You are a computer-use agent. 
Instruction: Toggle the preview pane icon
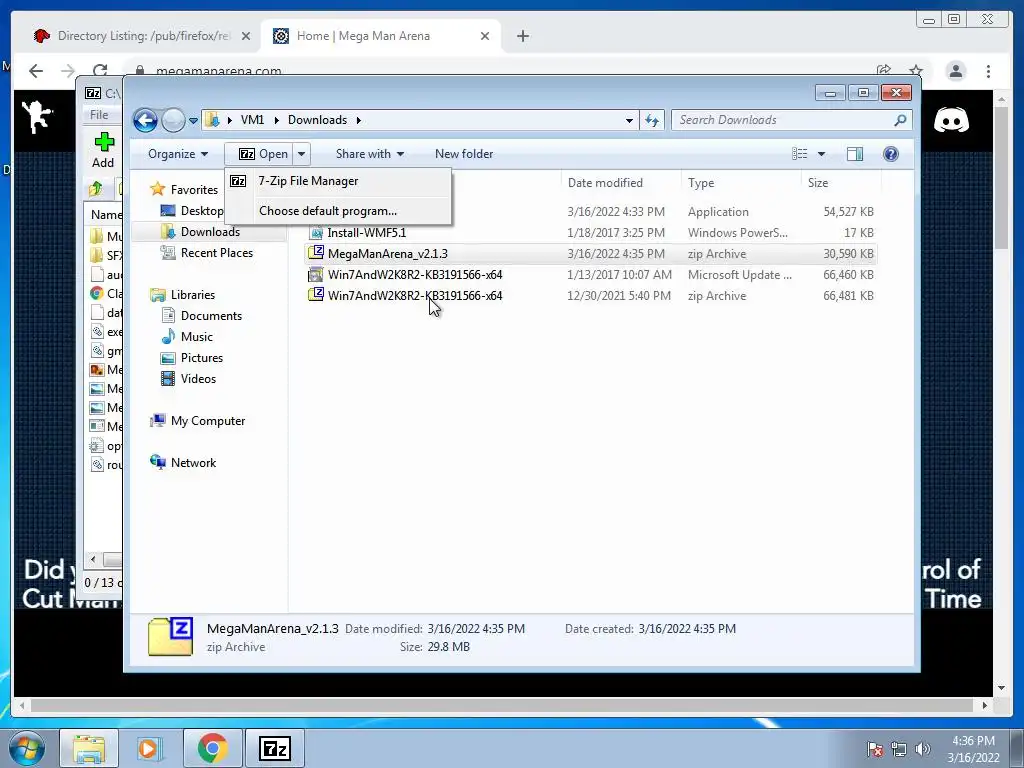click(x=855, y=154)
